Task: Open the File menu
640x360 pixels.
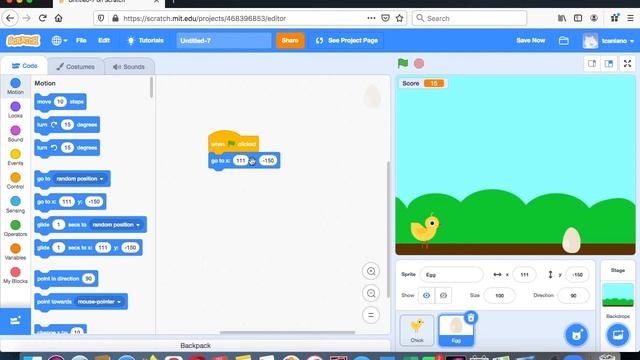Action: tap(81, 40)
